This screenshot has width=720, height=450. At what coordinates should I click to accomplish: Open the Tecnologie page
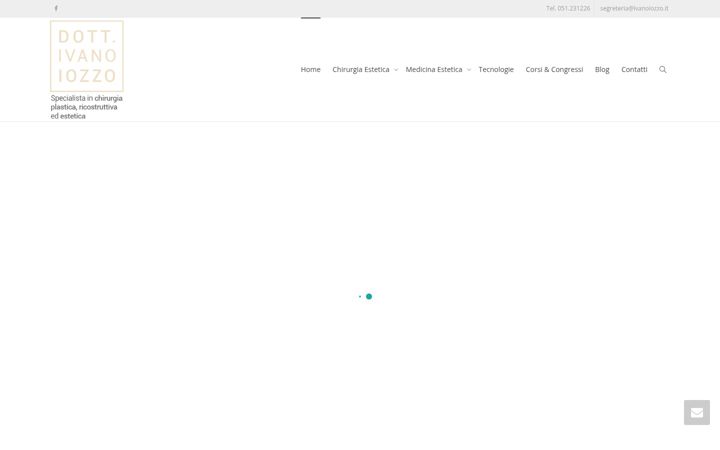coord(496,69)
